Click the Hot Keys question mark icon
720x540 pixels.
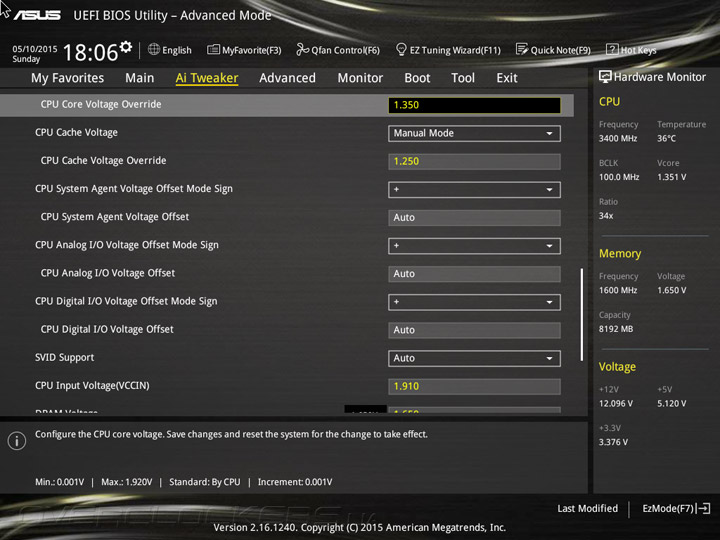click(612, 49)
